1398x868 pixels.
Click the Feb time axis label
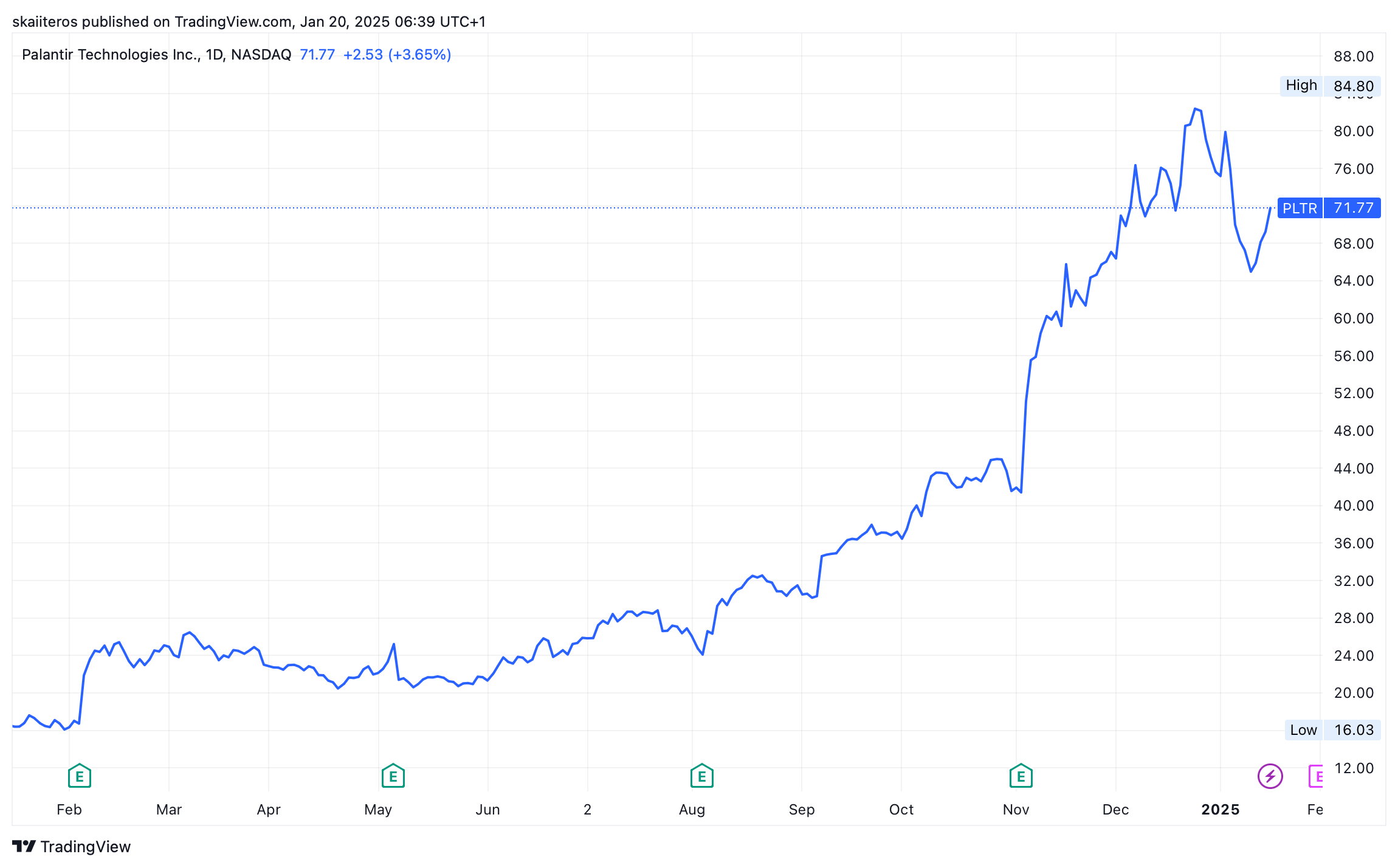pyautogui.click(x=69, y=810)
